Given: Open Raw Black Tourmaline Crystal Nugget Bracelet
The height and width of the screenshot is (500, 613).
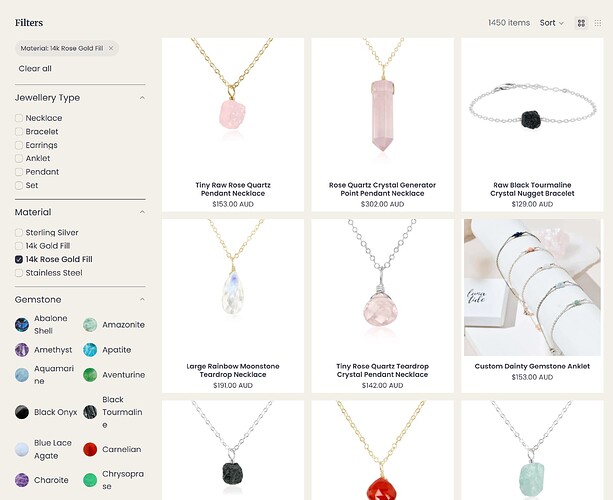Looking at the screenshot, I should 532,189.
